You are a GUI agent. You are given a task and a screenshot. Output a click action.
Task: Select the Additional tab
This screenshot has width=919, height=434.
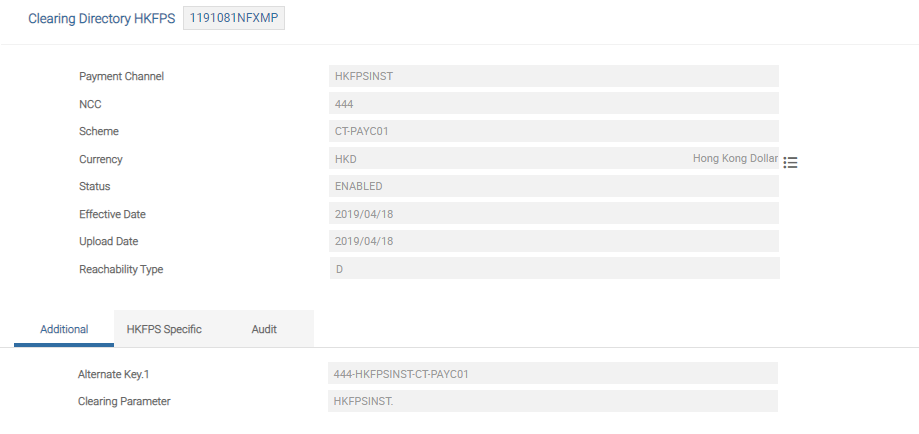click(64, 329)
